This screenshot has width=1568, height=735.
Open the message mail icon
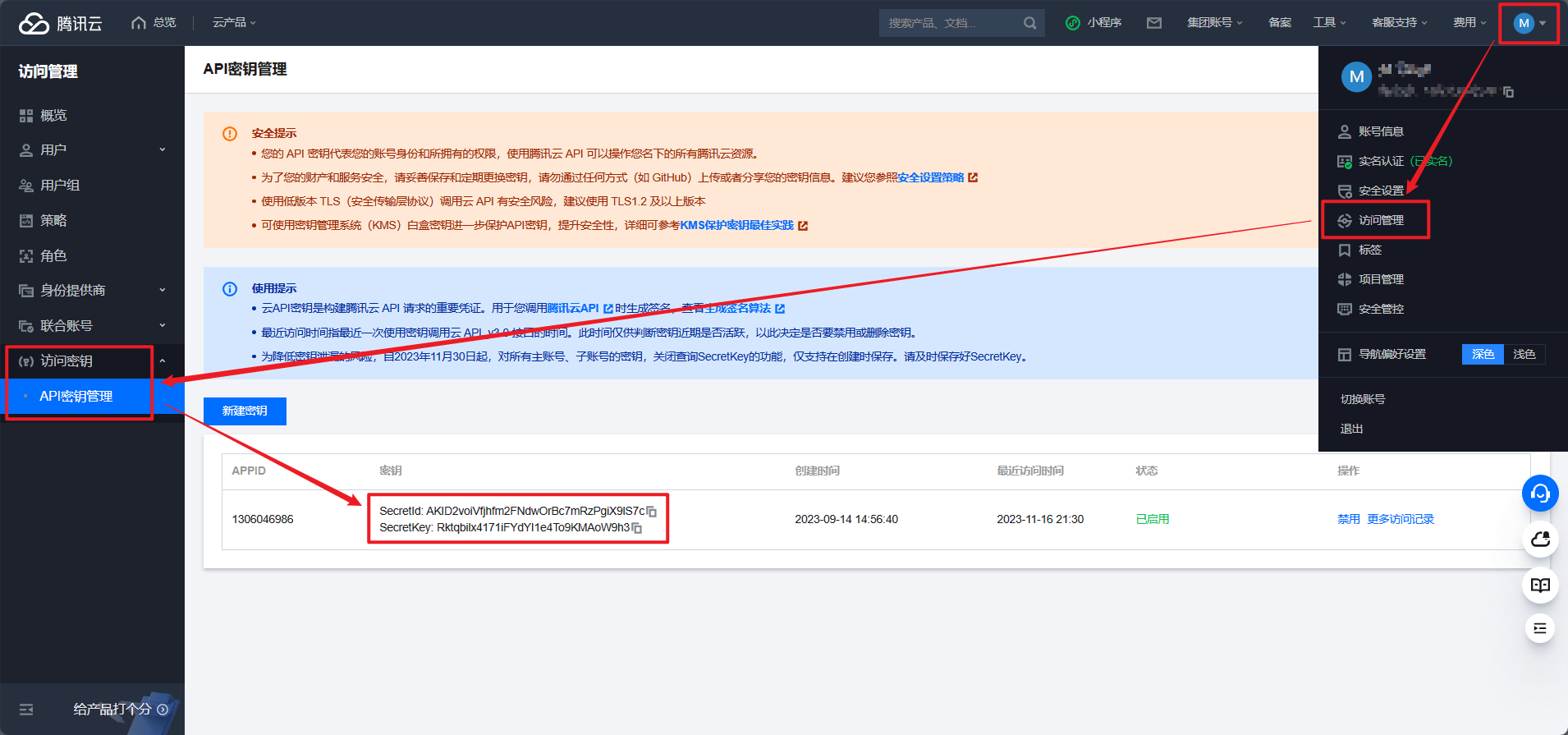(1153, 23)
